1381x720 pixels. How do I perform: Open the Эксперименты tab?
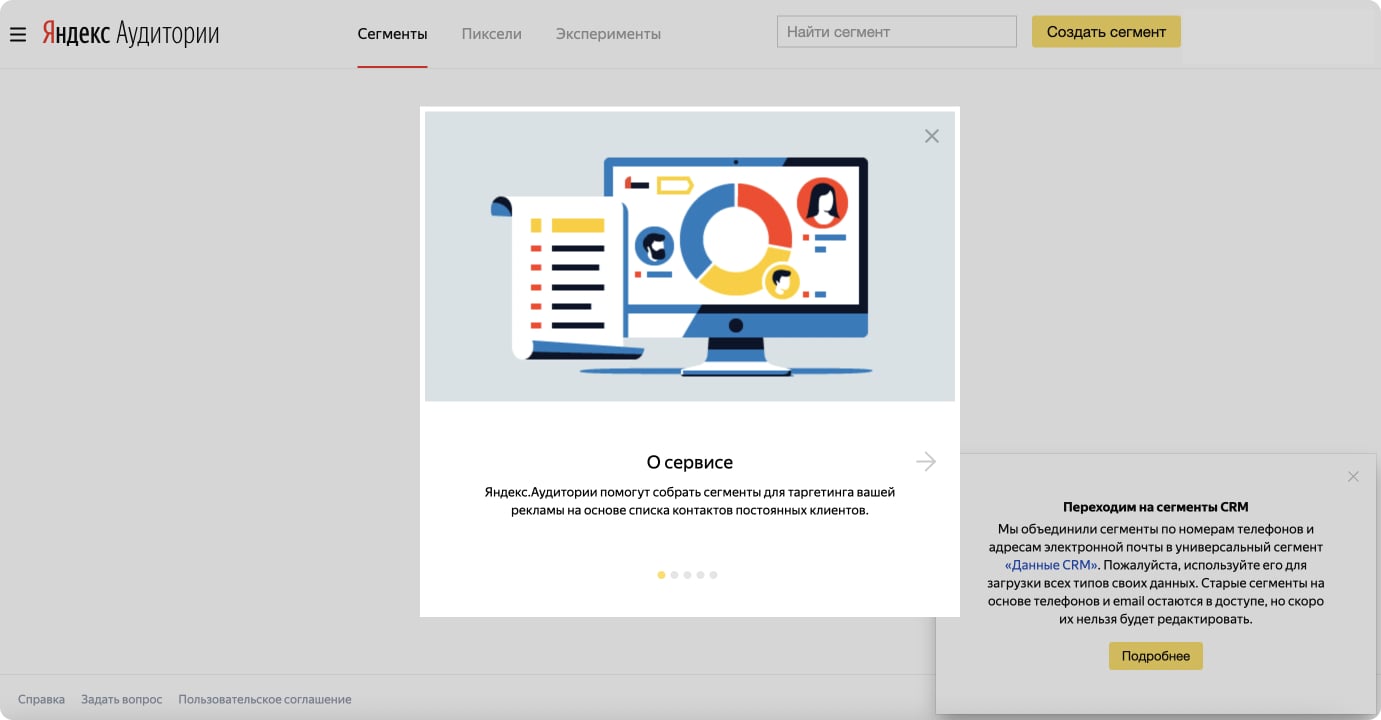[x=608, y=34]
